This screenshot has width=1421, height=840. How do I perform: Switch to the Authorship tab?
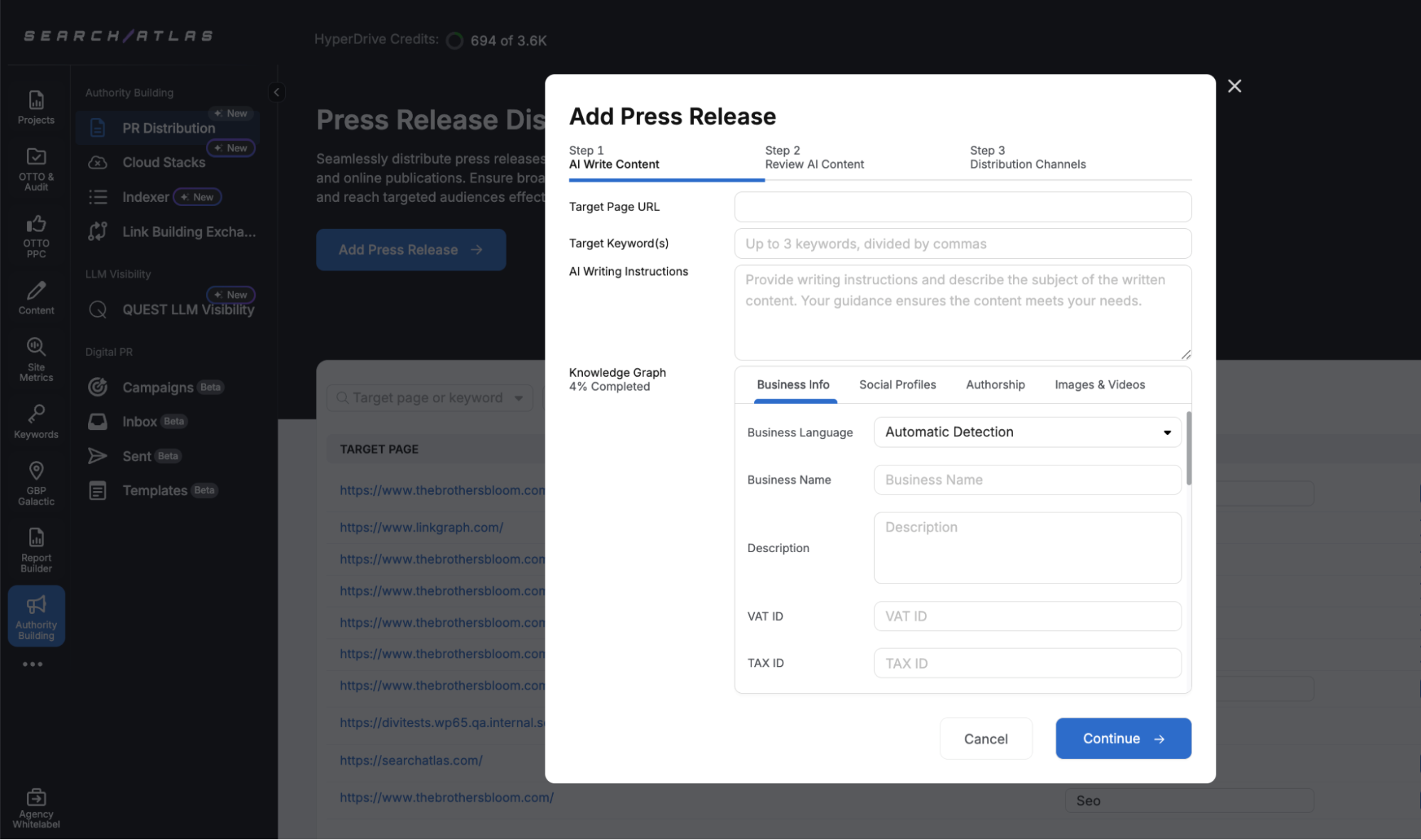click(994, 384)
